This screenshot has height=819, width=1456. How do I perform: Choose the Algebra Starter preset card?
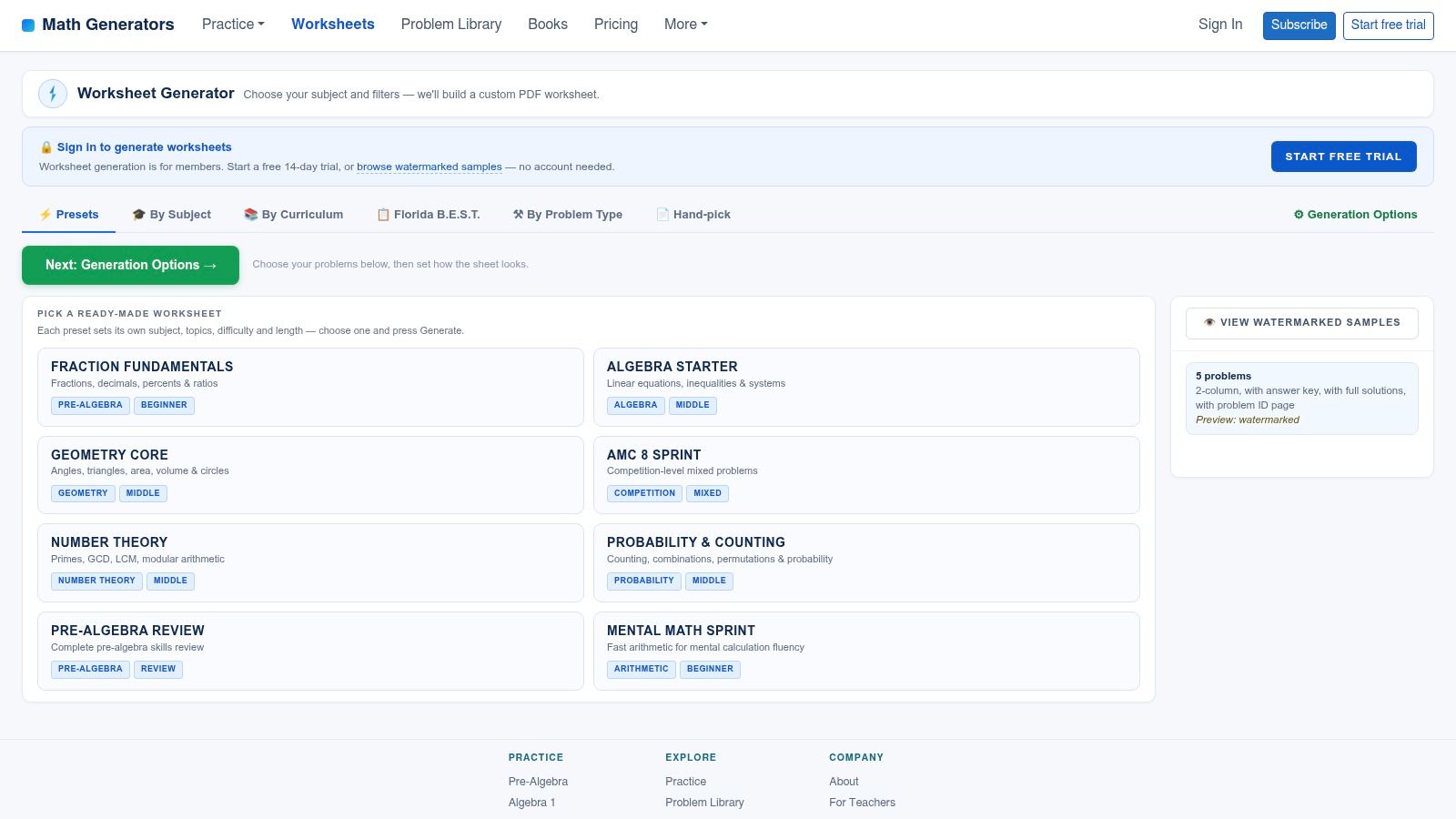[x=866, y=387]
